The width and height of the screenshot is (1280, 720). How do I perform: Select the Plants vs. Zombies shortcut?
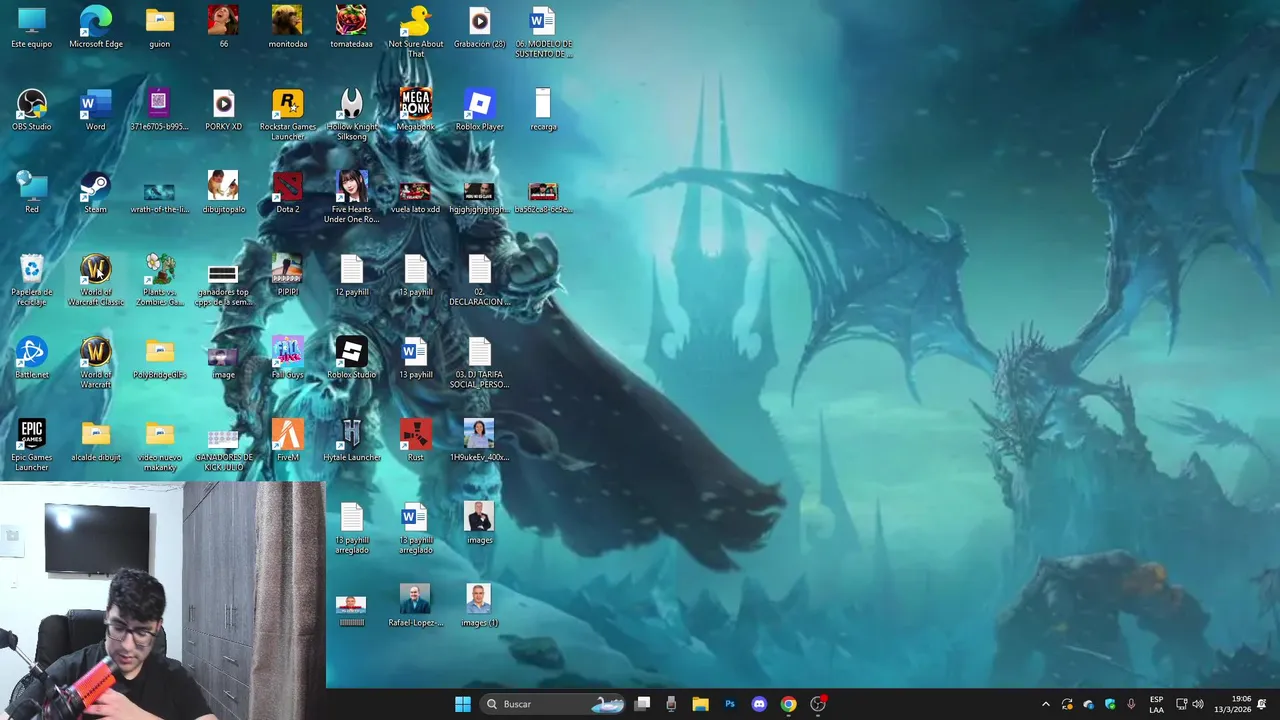[x=159, y=280]
